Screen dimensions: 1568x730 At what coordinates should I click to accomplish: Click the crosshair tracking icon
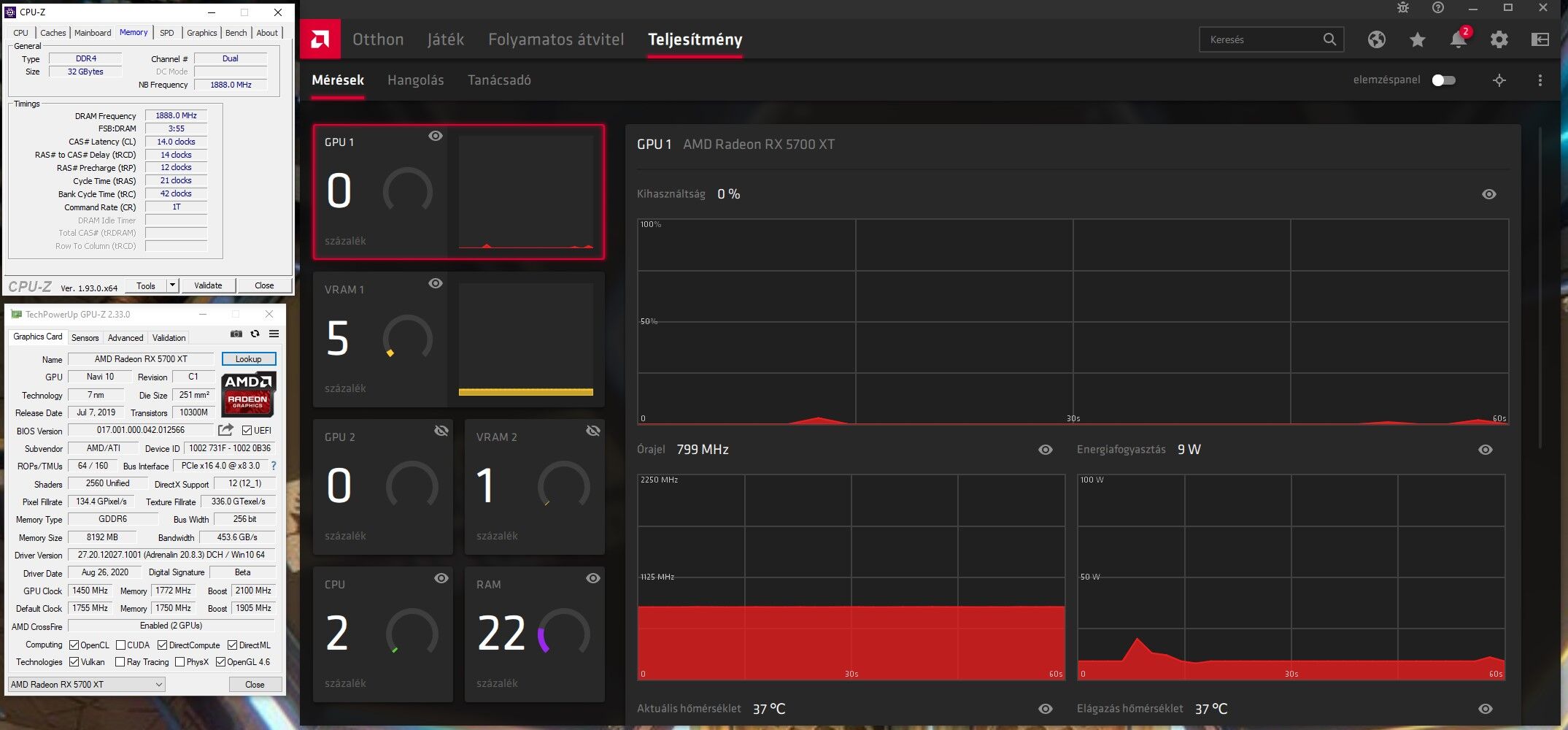click(x=1499, y=80)
